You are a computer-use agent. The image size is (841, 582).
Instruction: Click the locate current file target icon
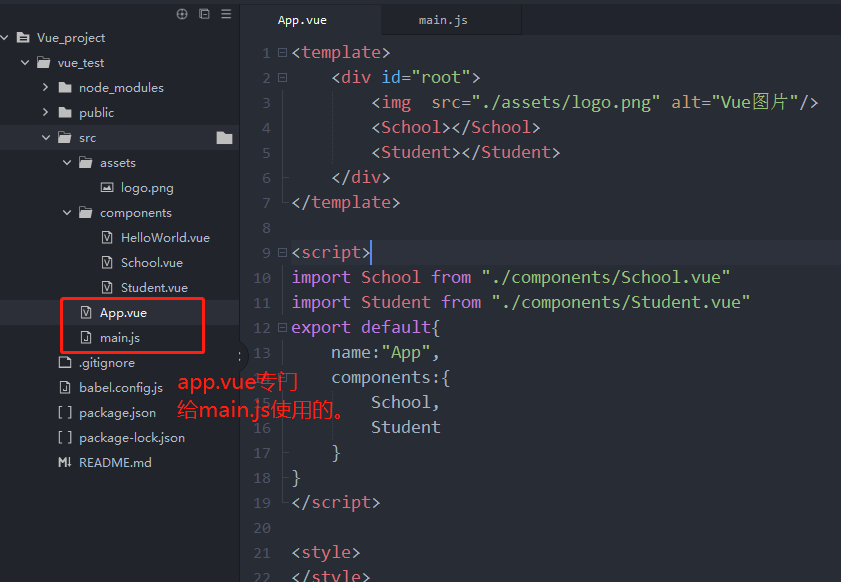[182, 14]
